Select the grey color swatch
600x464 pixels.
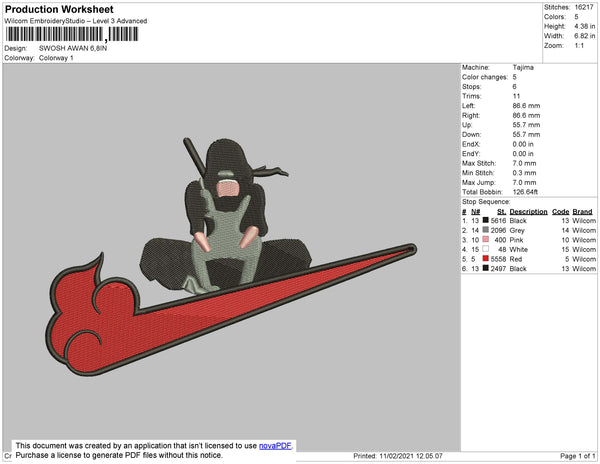point(486,230)
